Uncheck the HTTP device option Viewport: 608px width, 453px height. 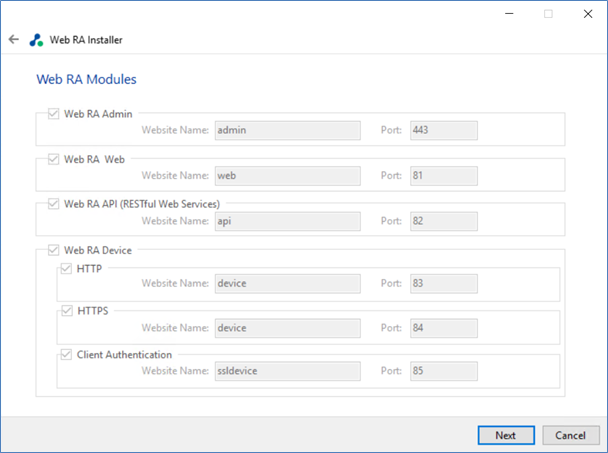click(x=66, y=268)
